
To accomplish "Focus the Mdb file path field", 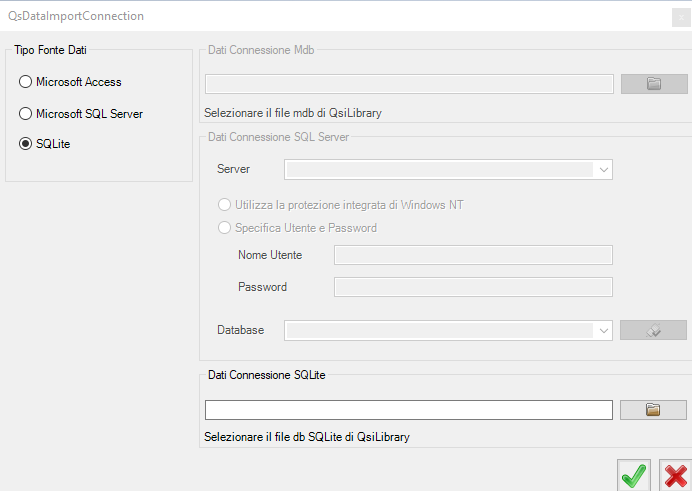I will click(409, 84).
